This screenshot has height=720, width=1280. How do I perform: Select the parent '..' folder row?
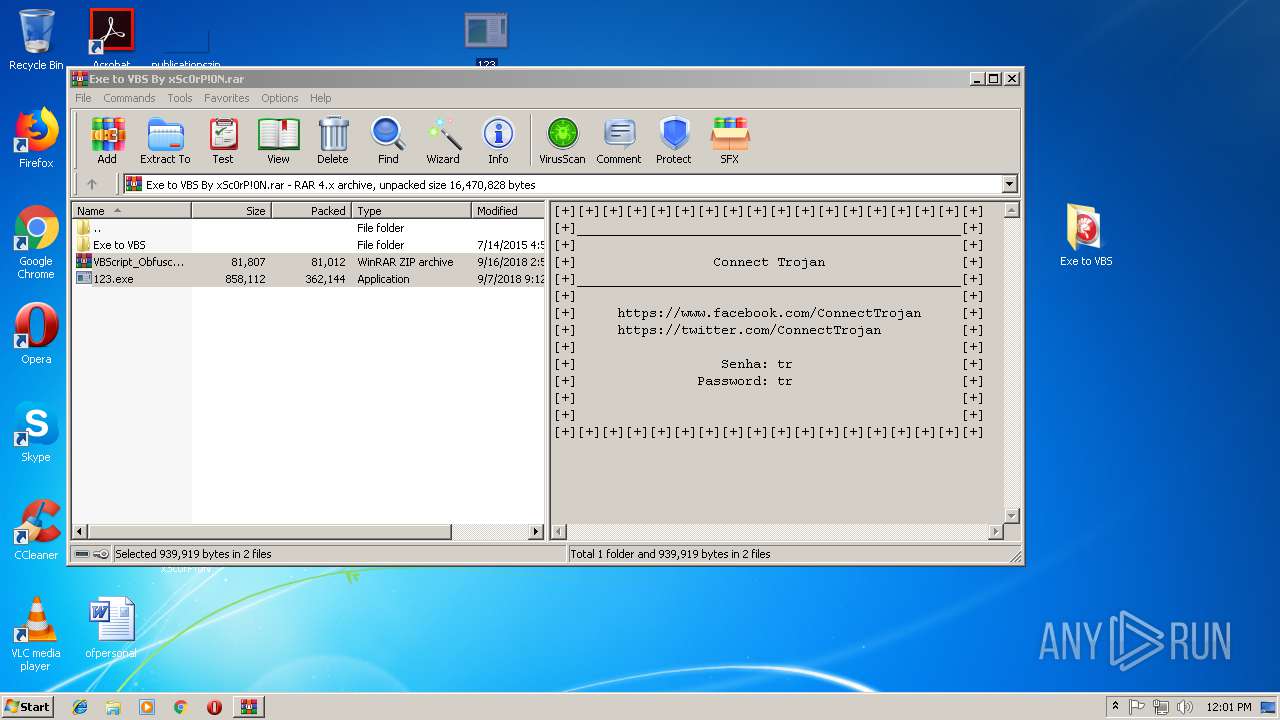click(x=309, y=228)
